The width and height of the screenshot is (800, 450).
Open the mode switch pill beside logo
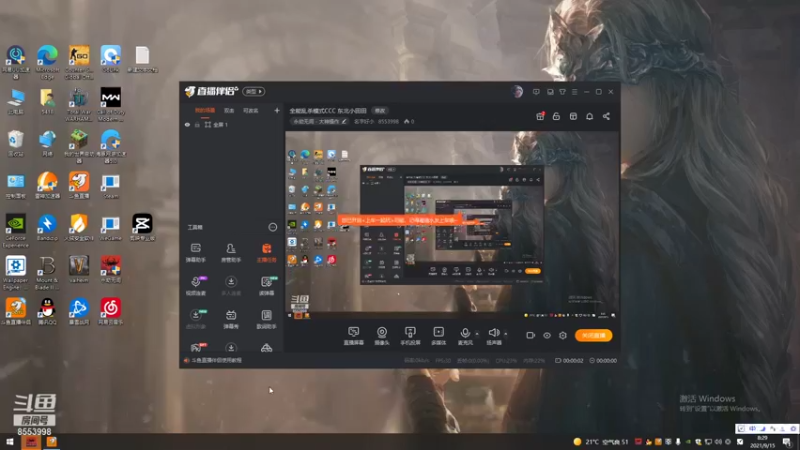click(x=254, y=91)
